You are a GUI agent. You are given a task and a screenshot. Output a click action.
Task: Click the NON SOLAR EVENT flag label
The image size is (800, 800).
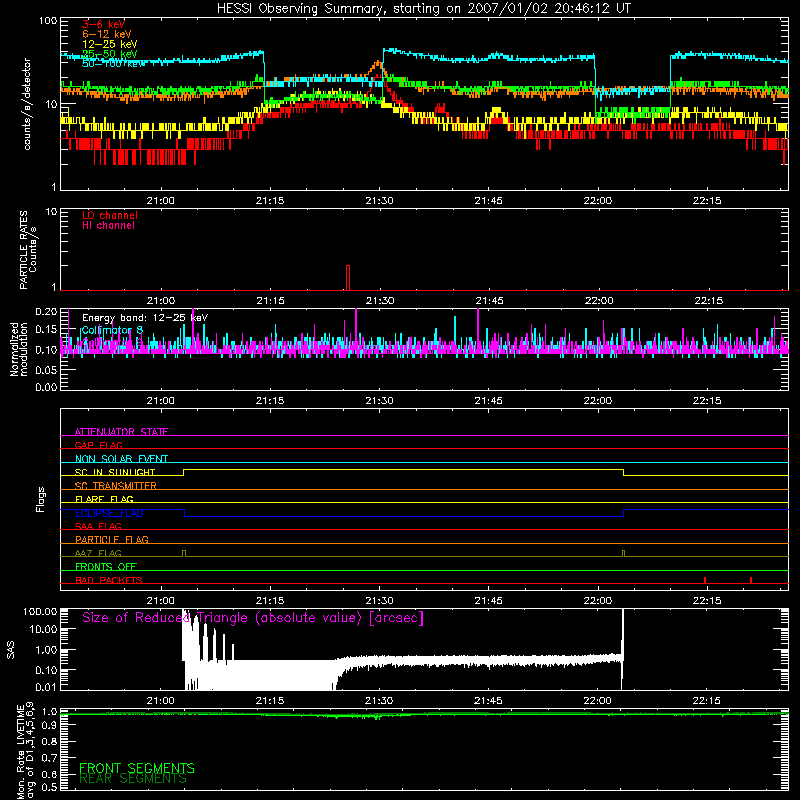click(x=121, y=459)
